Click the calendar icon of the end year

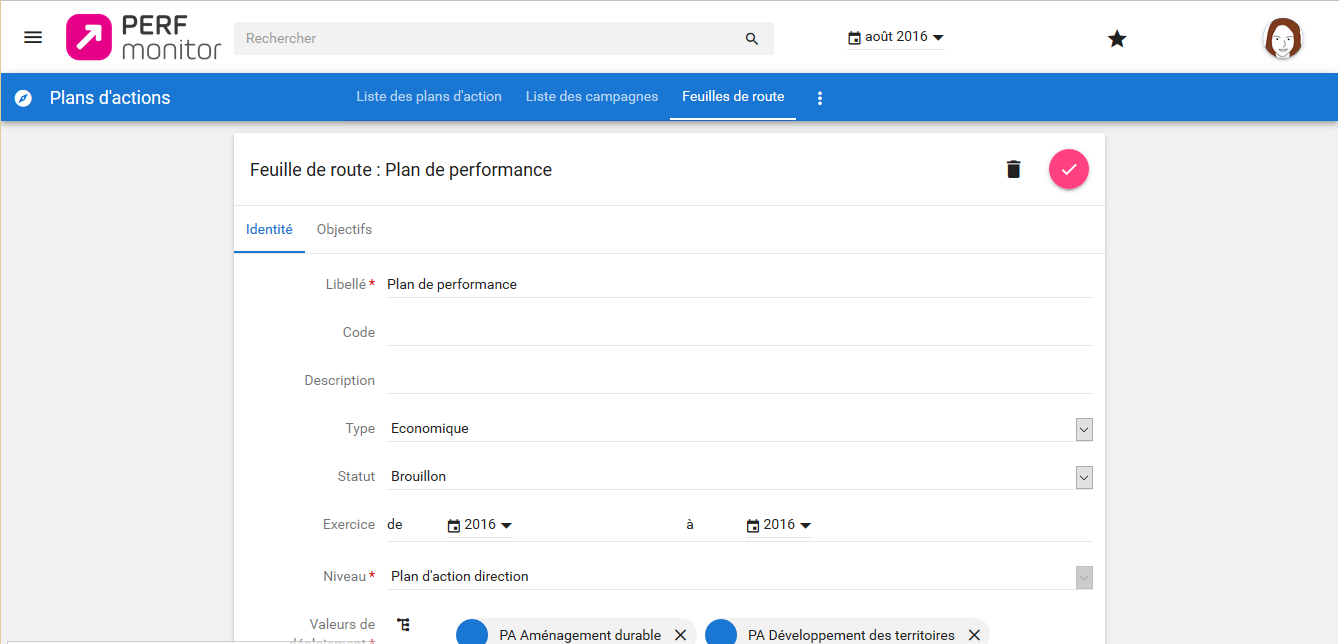(753, 525)
